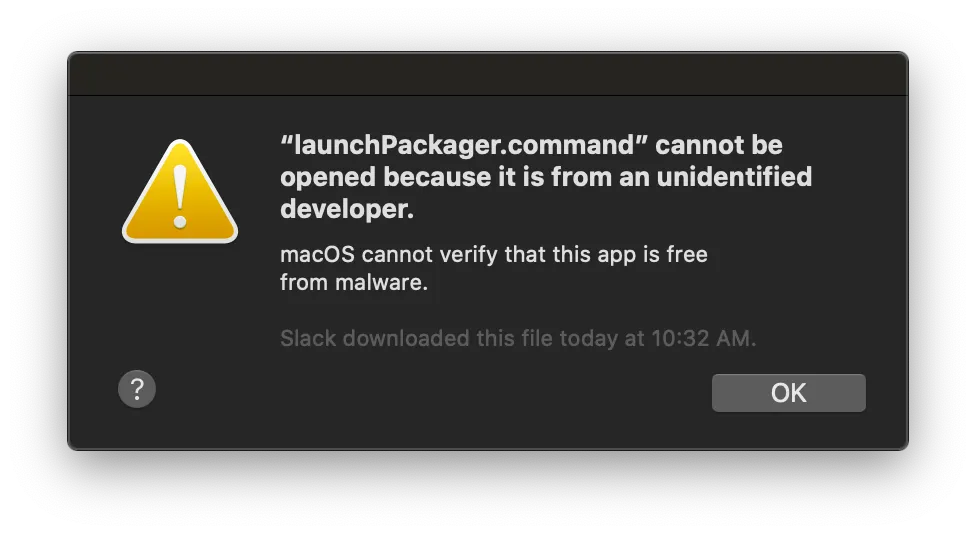Click the "from malware." text line
This screenshot has width=976, height=534.
pos(354,283)
